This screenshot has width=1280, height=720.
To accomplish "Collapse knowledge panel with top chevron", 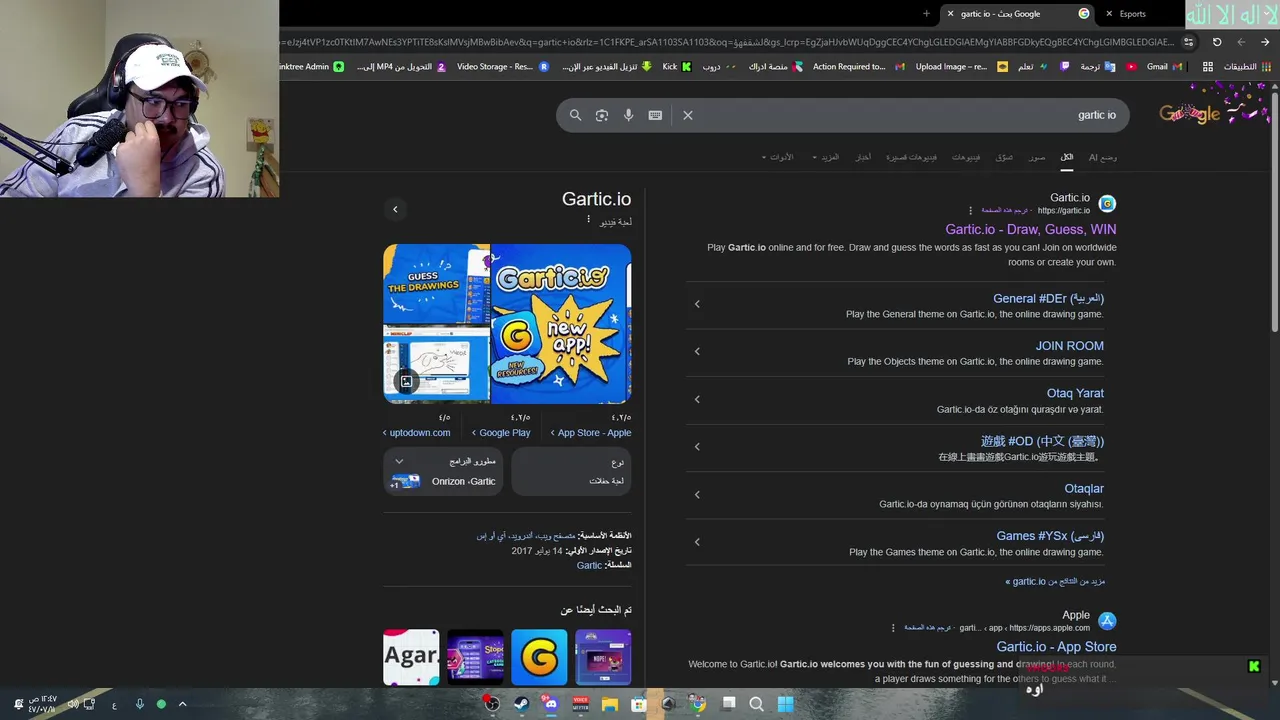I will [x=395, y=209].
